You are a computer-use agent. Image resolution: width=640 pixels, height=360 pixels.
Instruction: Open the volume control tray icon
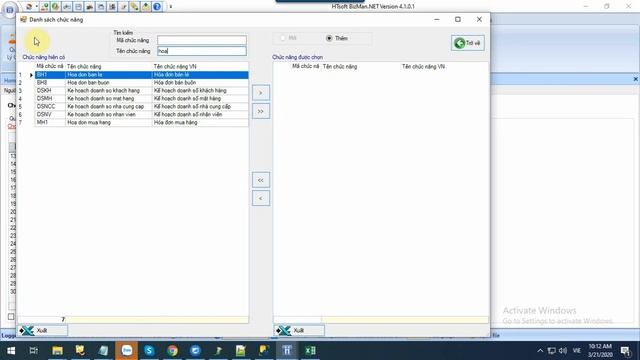(x=563, y=351)
